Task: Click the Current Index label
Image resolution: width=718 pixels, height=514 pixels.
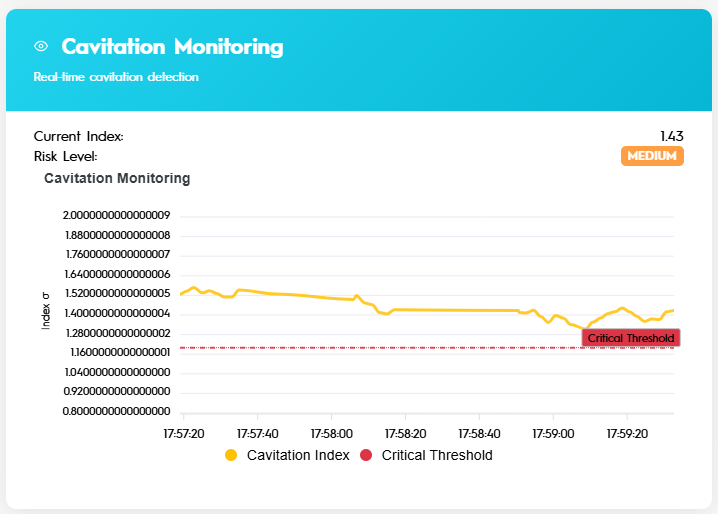Action: click(x=78, y=136)
